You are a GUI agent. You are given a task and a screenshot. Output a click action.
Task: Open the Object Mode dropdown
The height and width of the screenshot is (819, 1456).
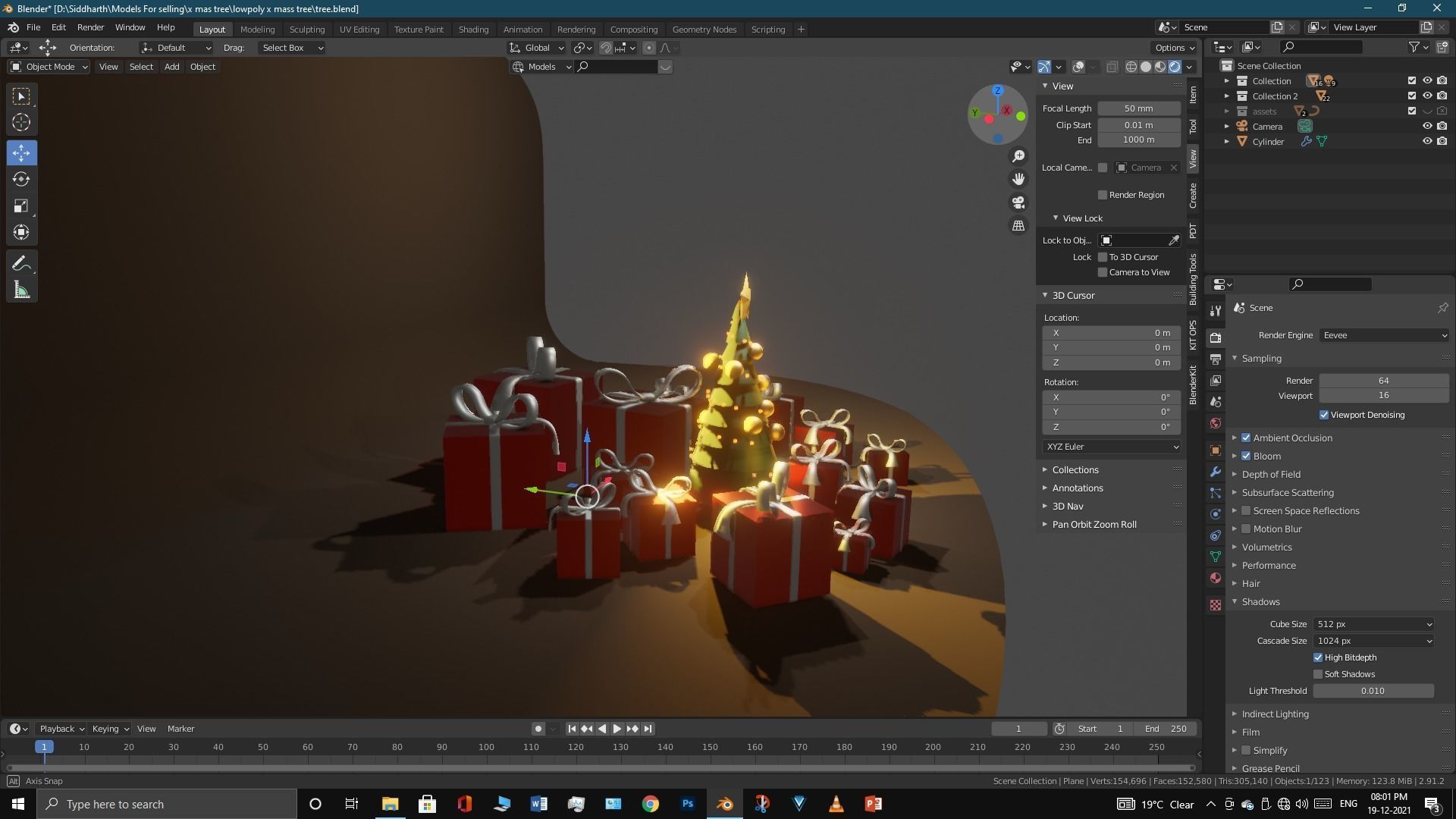pos(49,67)
